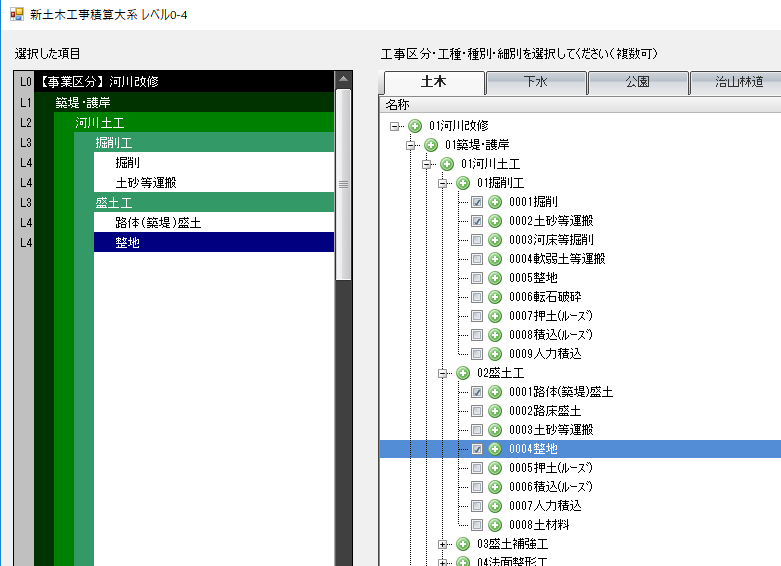Click the left list scrollbar up arrow

point(343,79)
